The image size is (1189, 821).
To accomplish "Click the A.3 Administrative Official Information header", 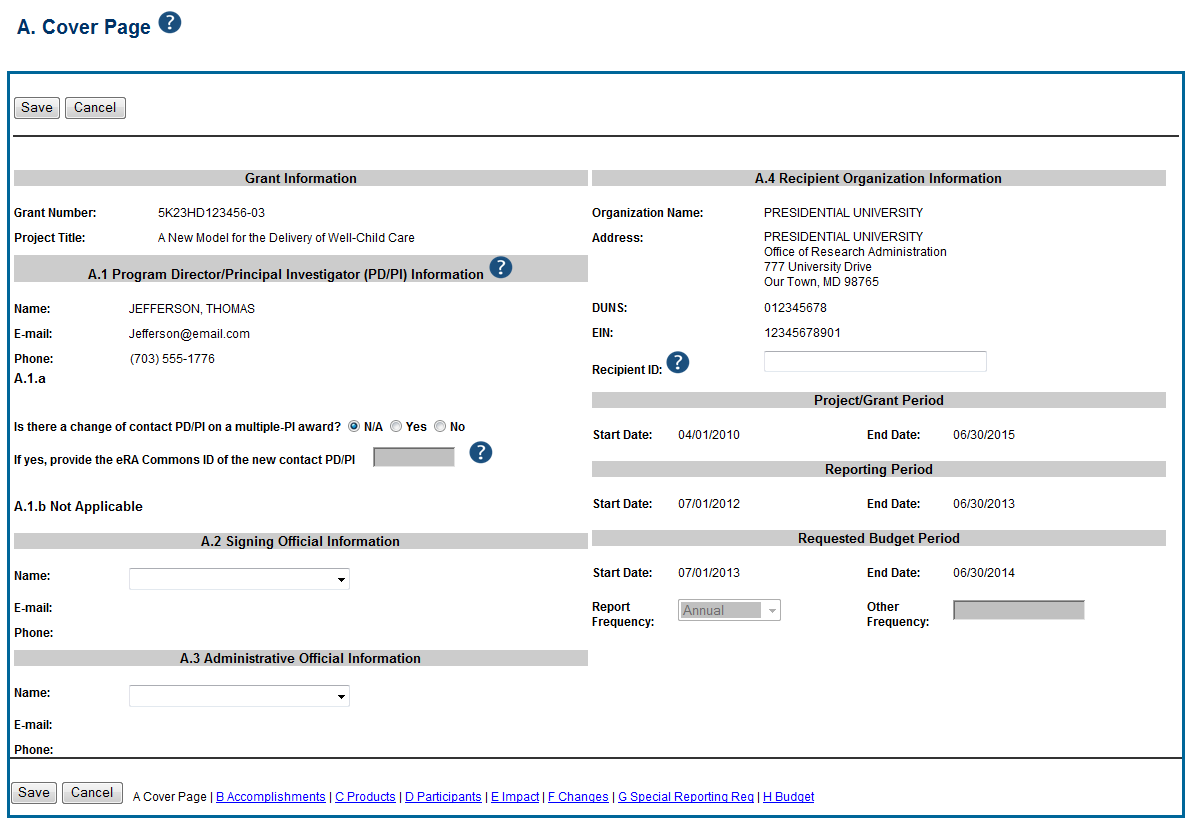I will (x=300, y=658).
